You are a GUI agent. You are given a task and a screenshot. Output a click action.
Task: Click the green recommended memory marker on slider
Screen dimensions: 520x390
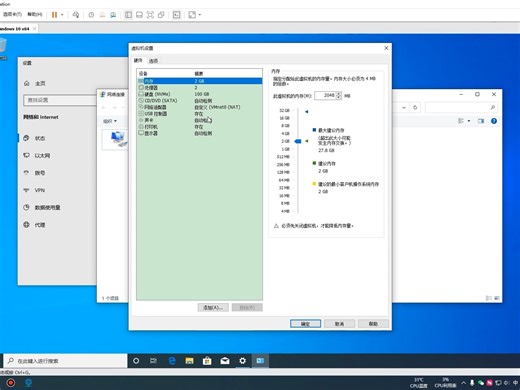click(307, 141)
